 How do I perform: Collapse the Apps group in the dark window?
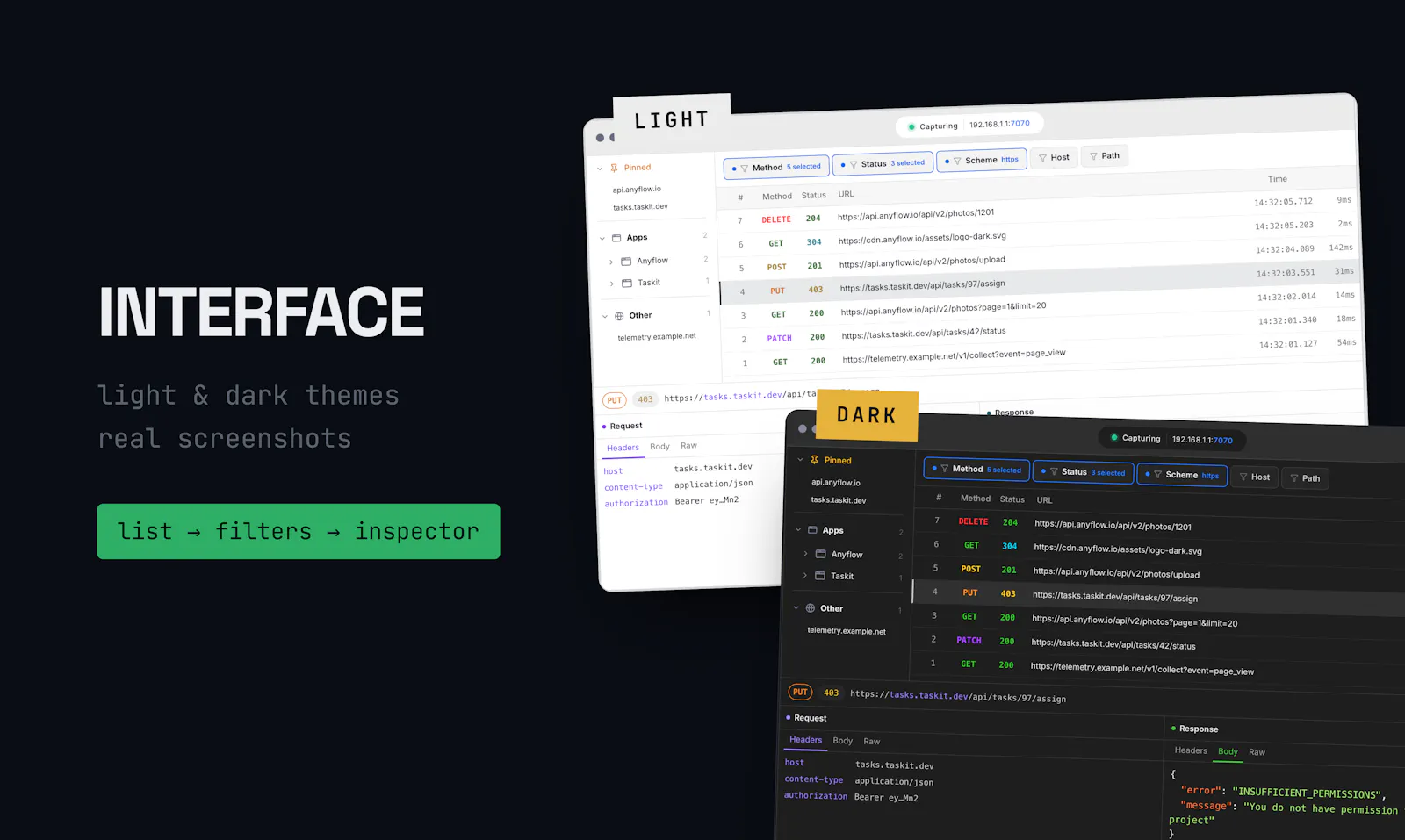[x=798, y=529]
